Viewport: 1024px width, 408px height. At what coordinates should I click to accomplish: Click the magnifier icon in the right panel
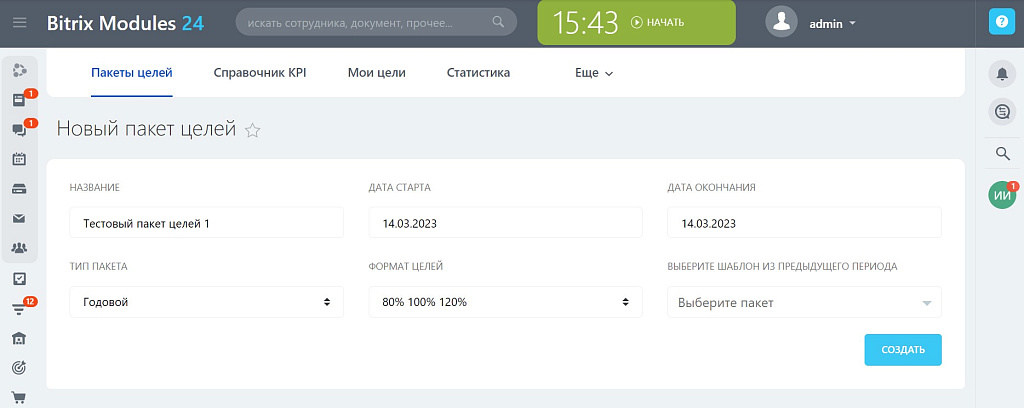pos(1000,153)
